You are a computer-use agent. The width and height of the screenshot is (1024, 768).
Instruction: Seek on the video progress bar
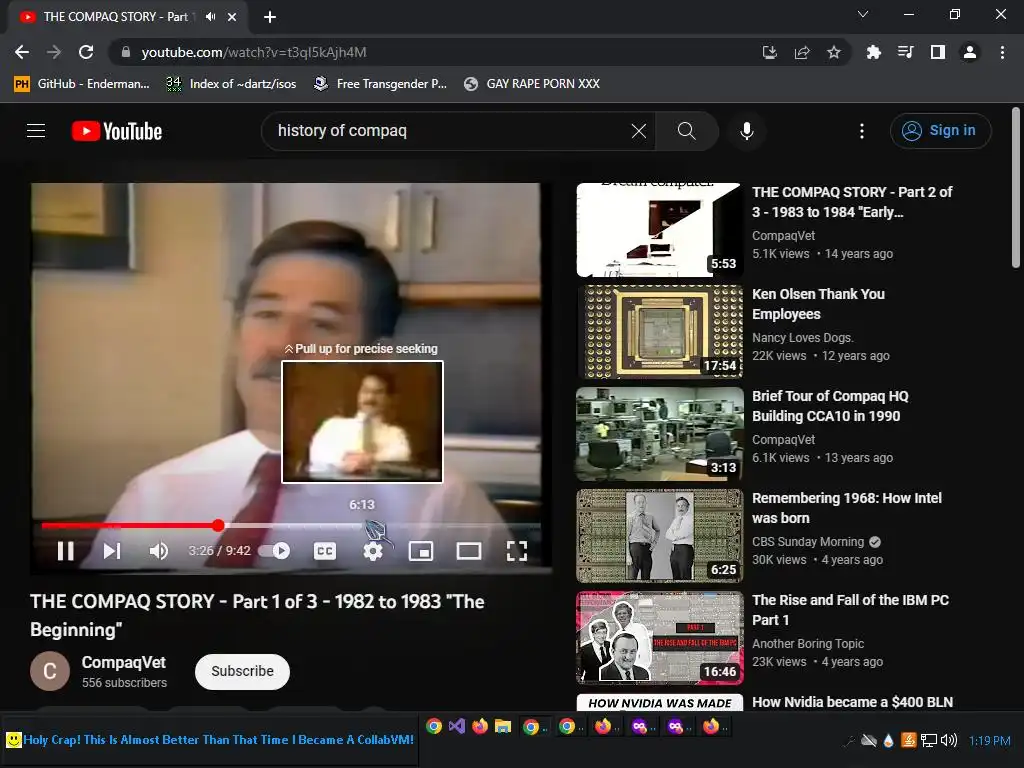pos(291,525)
